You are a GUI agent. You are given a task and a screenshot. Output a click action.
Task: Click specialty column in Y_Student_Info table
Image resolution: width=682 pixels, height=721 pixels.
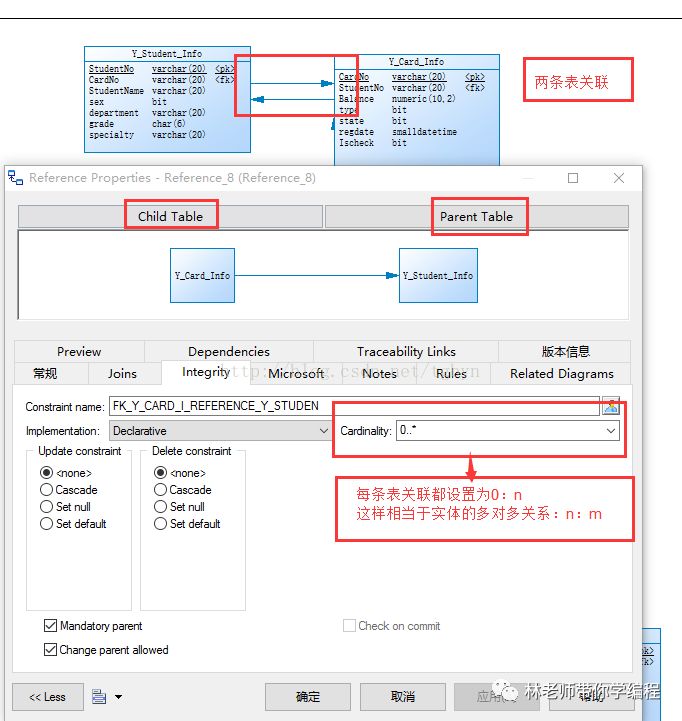point(111,135)
